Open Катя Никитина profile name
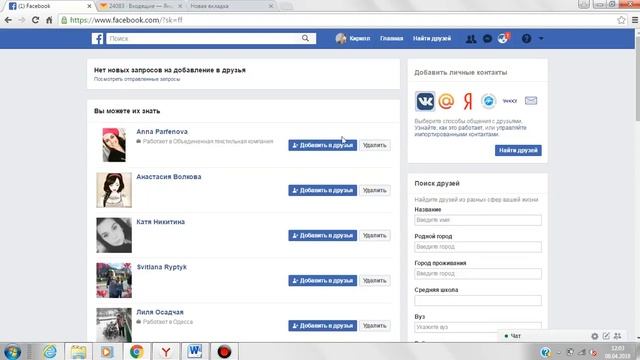The width and height of the screenshot is (640, 360). pyautogui.click(x=160, y=222)
